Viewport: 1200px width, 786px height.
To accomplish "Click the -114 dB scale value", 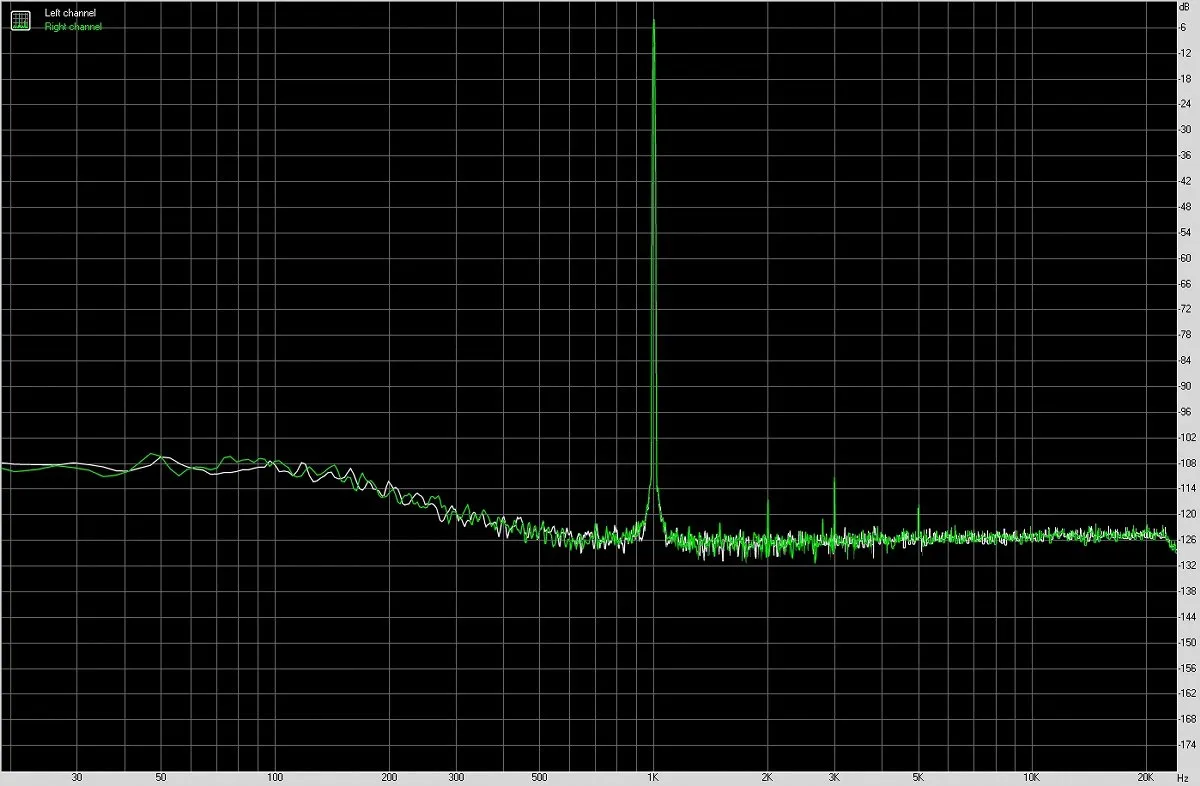I will [x=1186, y=488].
